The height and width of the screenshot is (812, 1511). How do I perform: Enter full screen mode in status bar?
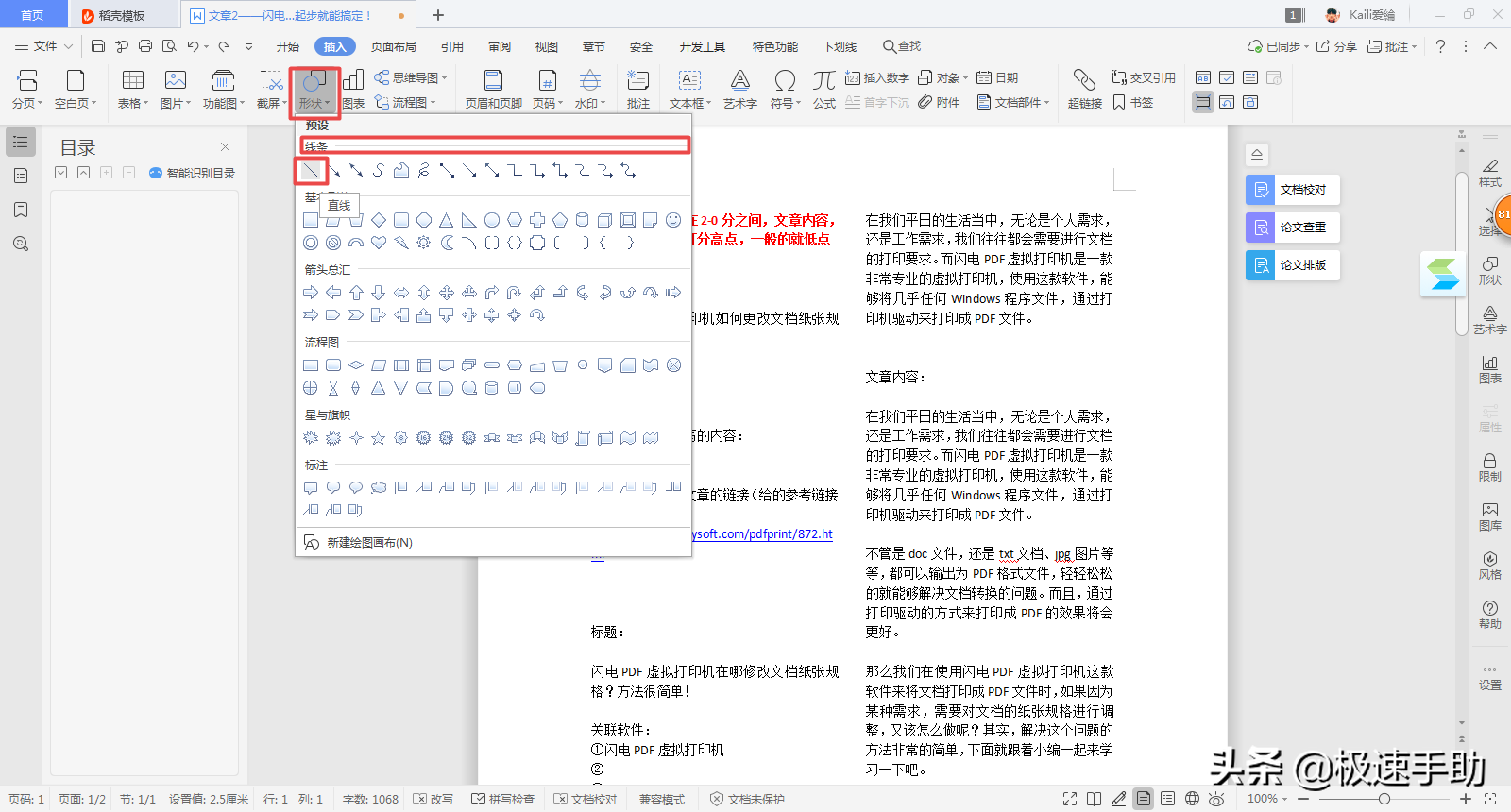(1070, 799)
